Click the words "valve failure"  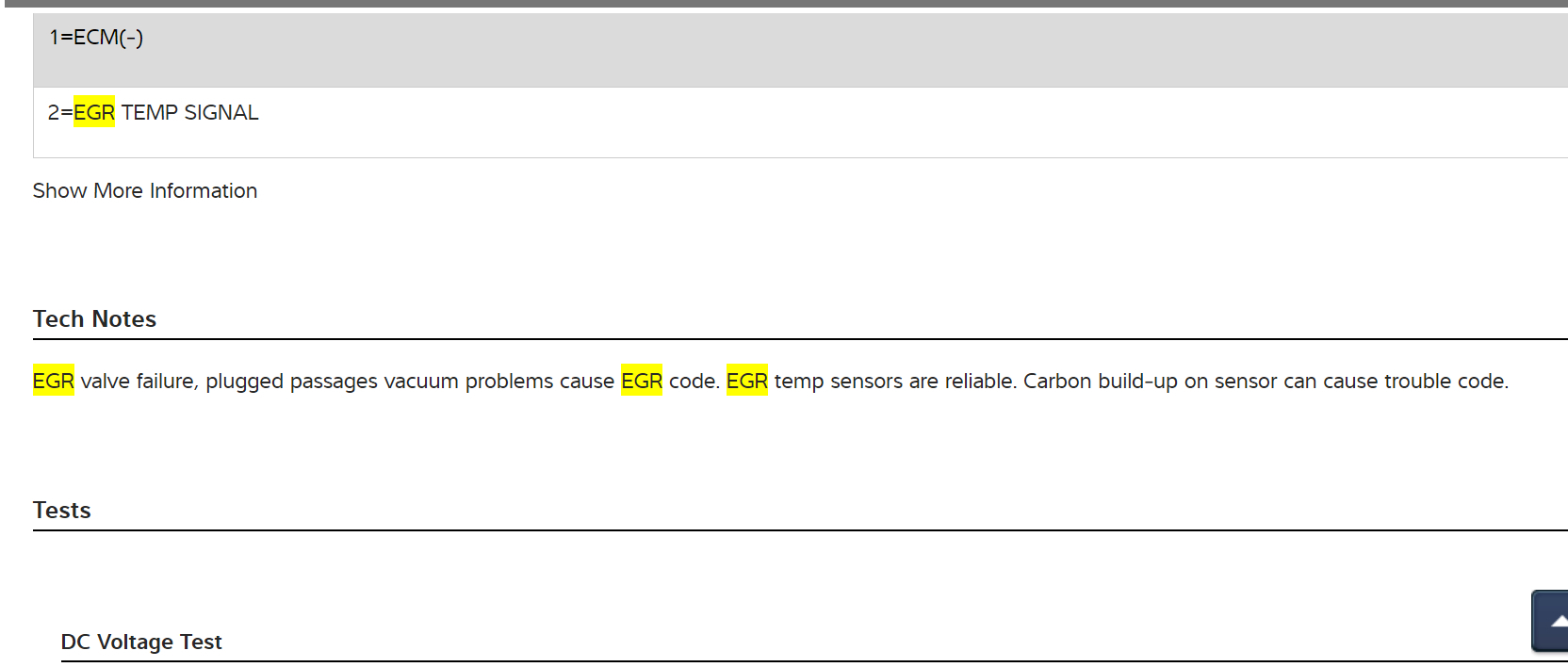tap(138, 382)
